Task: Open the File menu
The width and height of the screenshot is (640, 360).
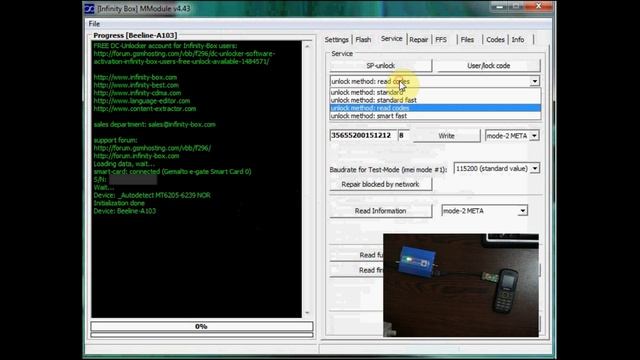Action: [x=94, y=24]
